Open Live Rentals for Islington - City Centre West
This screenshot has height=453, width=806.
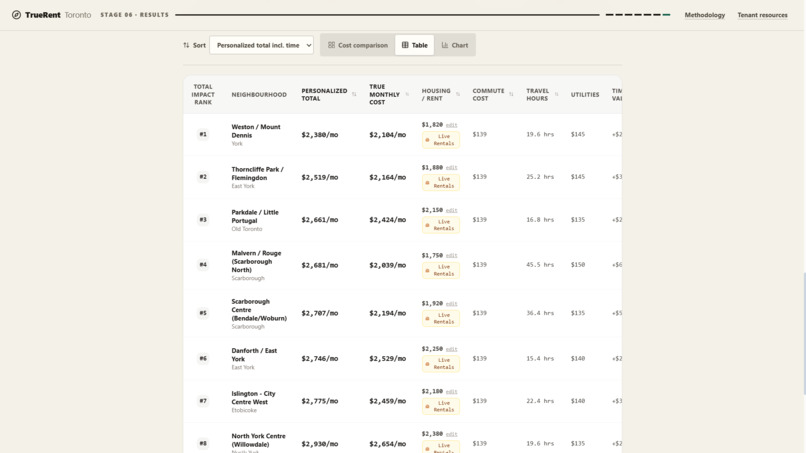point(441,406)
